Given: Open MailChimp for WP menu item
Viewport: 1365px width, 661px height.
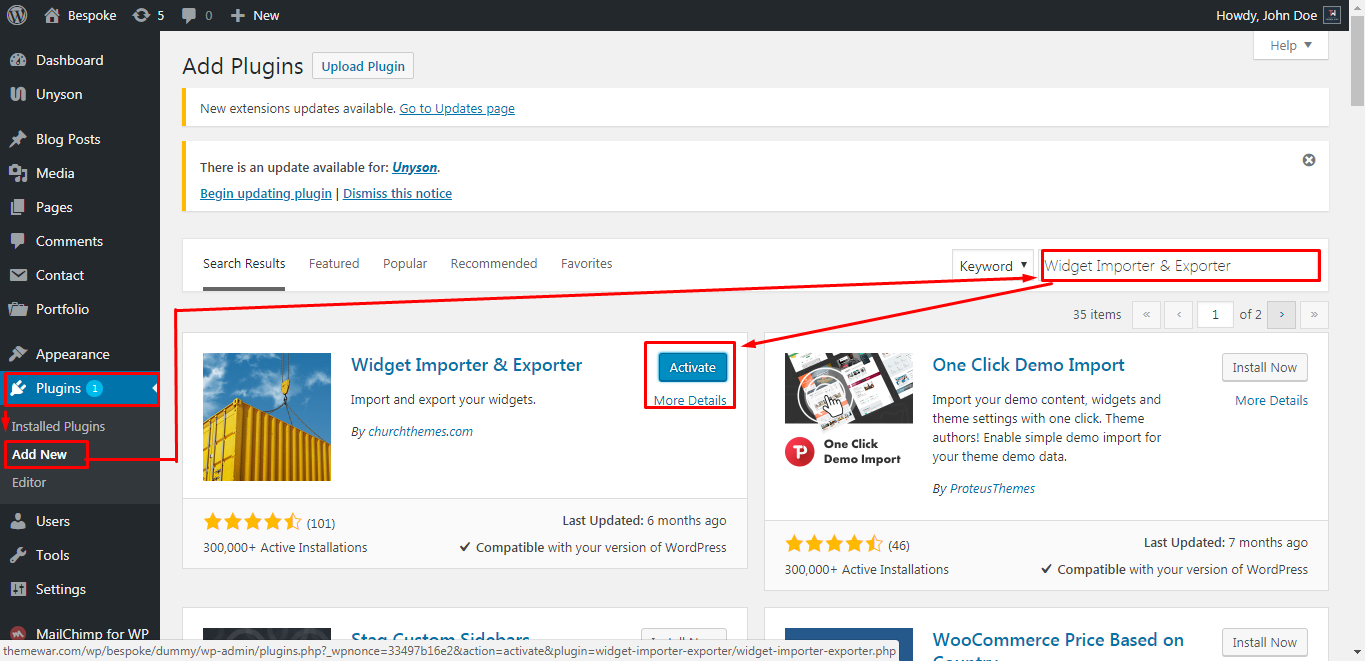Looking at the screenshot, I should point(80,634).
